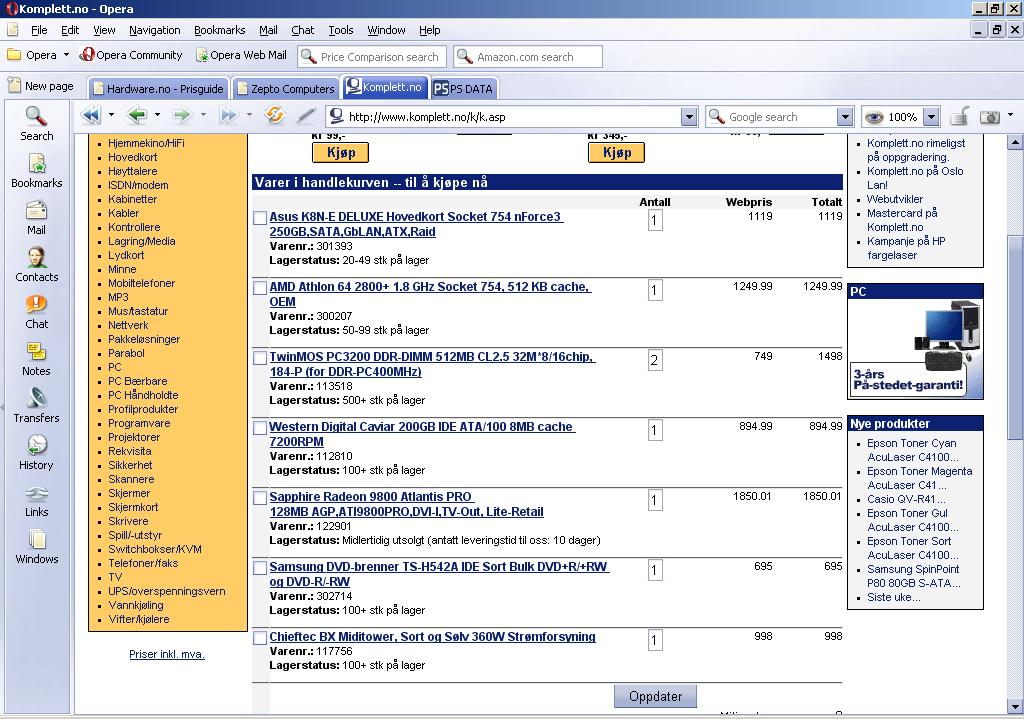Click the Price Comparison search field
This screenshot has height=719, width=1024.
(372, 56)
